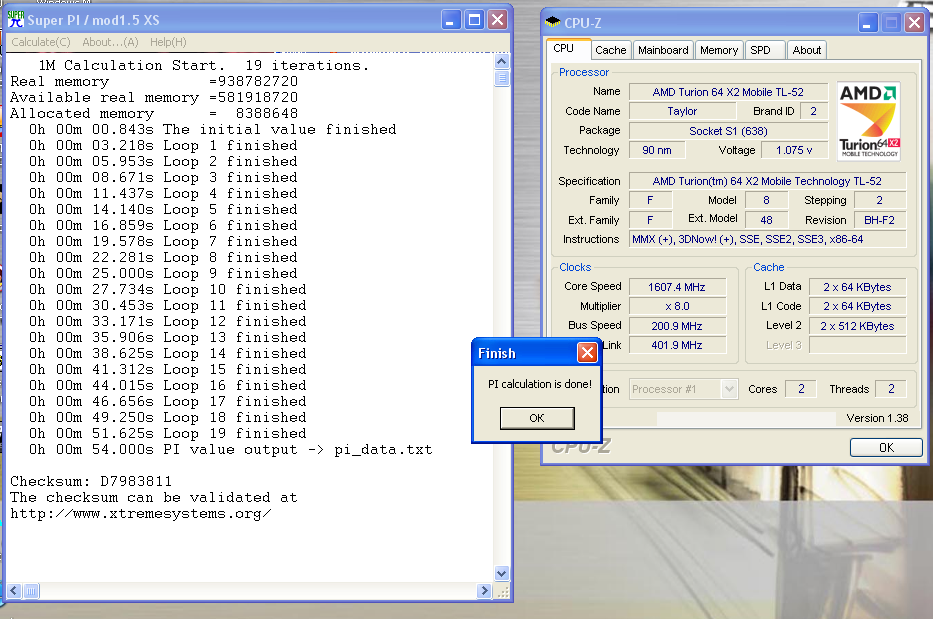Open the Processor #1 selection dropdown
The height and width of the screenshot is (619, 933).
(x=683, y=389)
